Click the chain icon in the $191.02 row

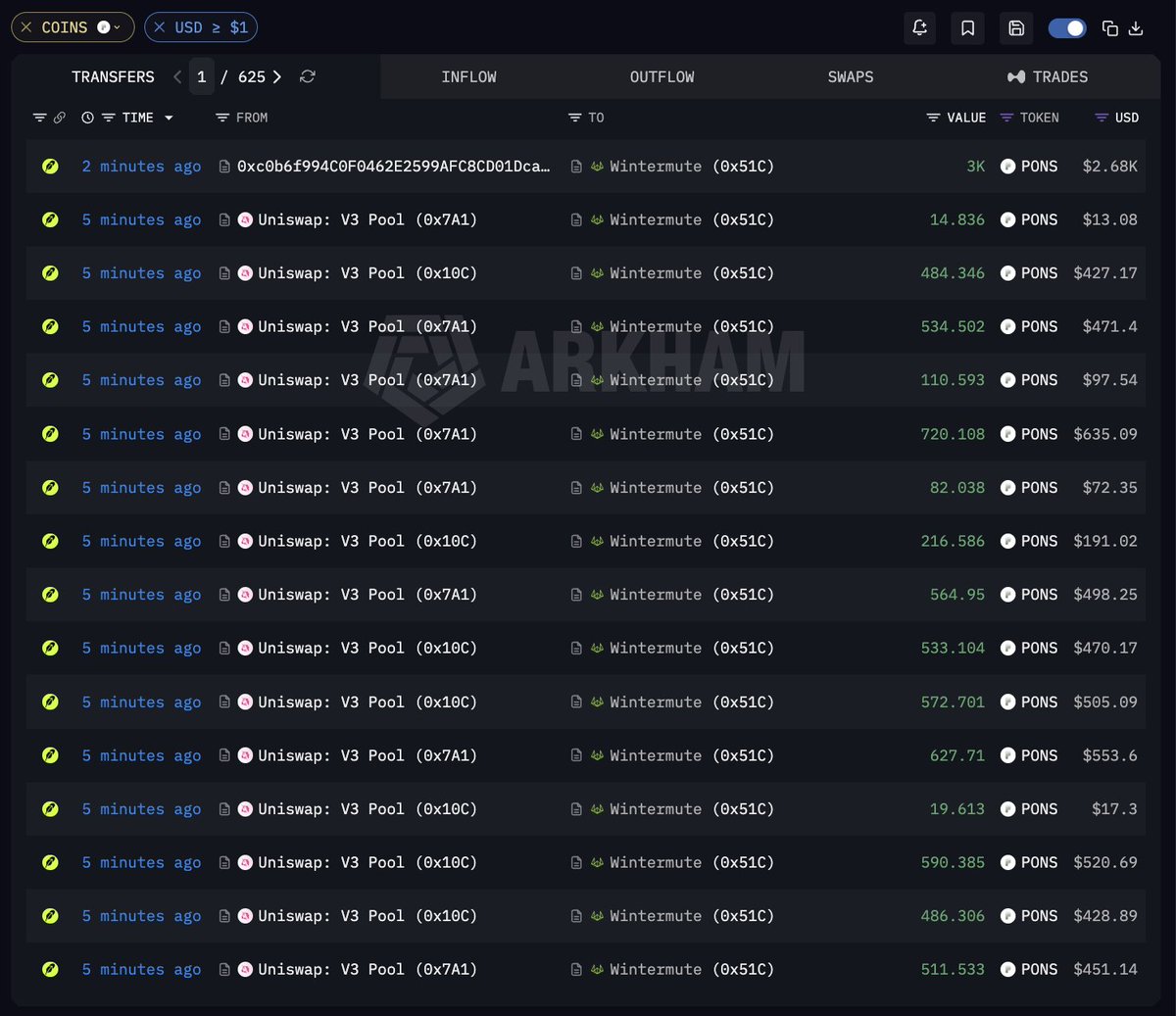coord(50,541)
